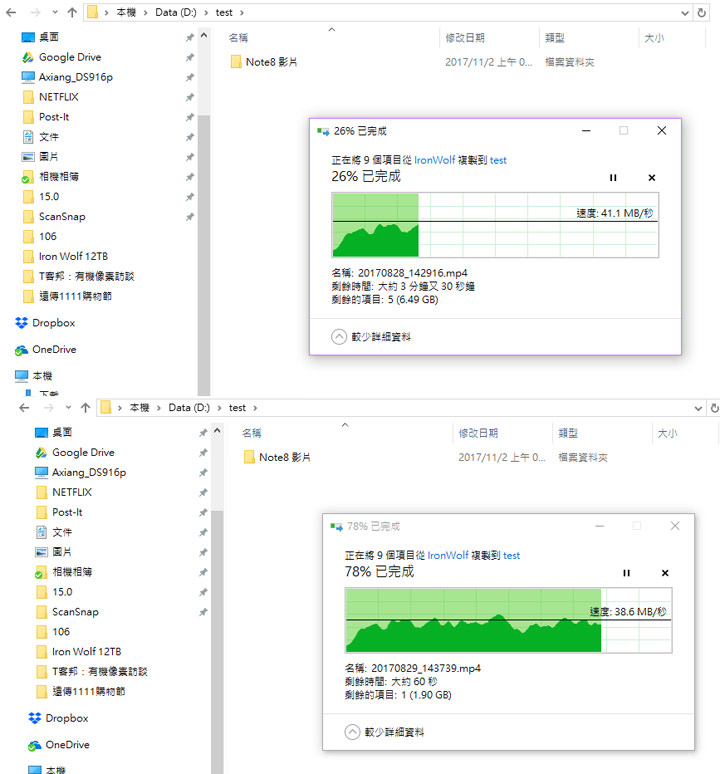Click the pin icon beside 桌面 in the lower sidebar
Screen dimensions: 720x774
[203, 433]
